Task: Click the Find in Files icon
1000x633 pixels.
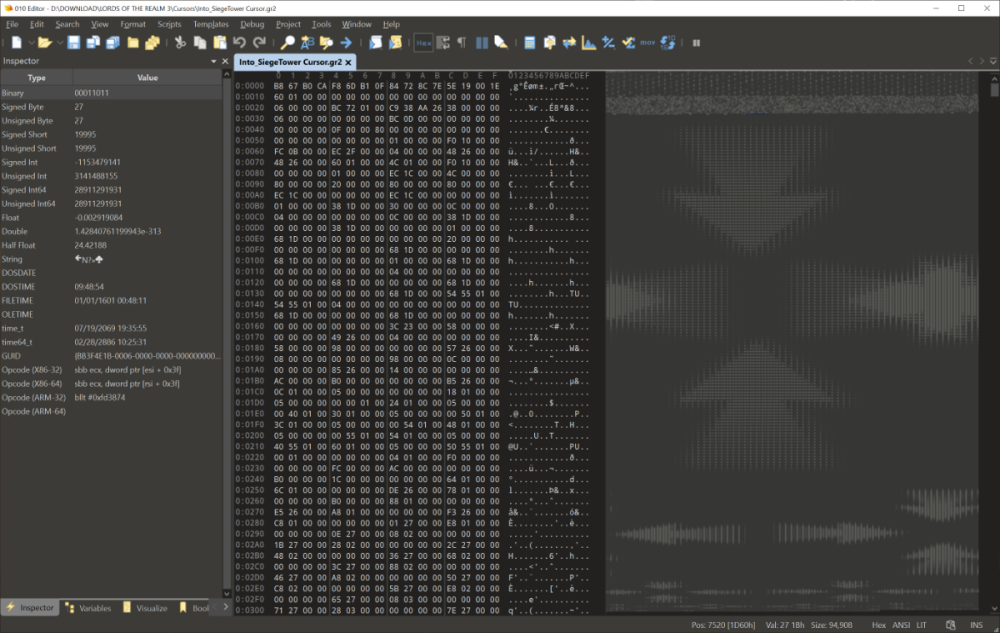Action: click(327, 43)
